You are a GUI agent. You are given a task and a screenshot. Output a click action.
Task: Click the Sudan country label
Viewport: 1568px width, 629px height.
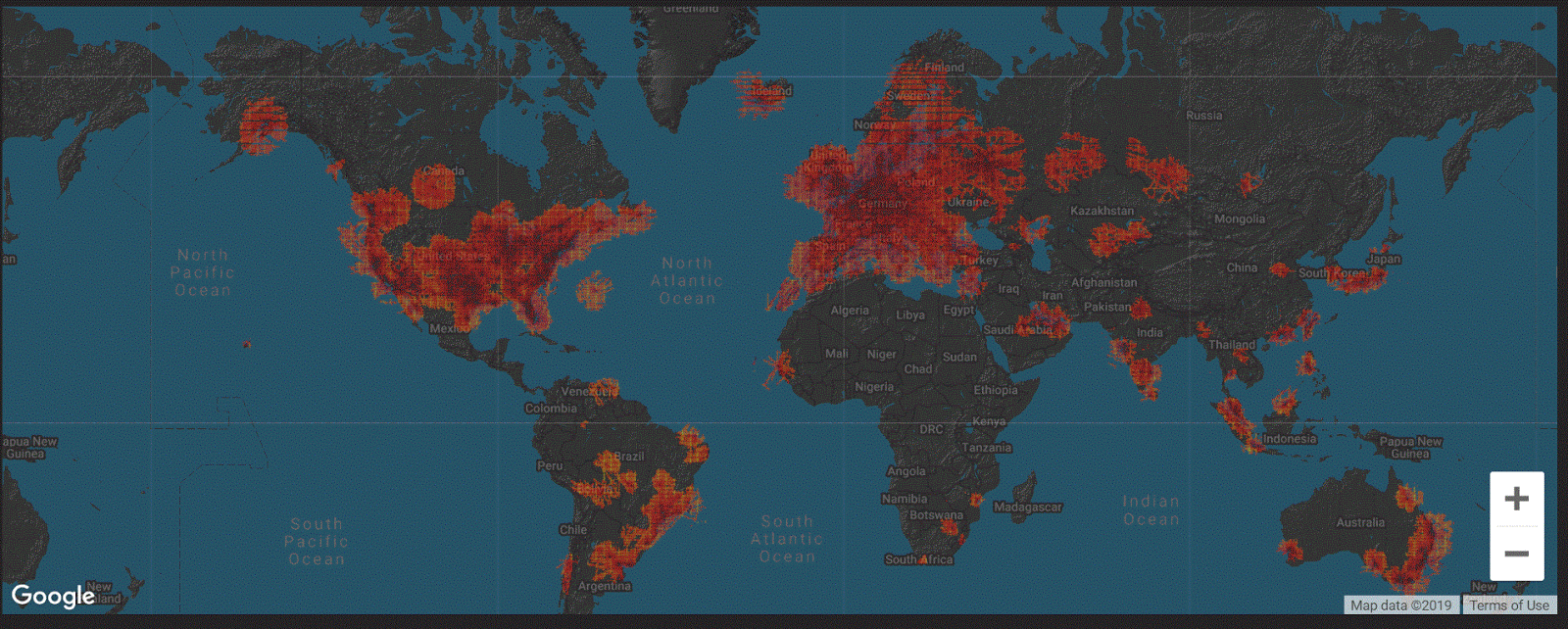959,358
